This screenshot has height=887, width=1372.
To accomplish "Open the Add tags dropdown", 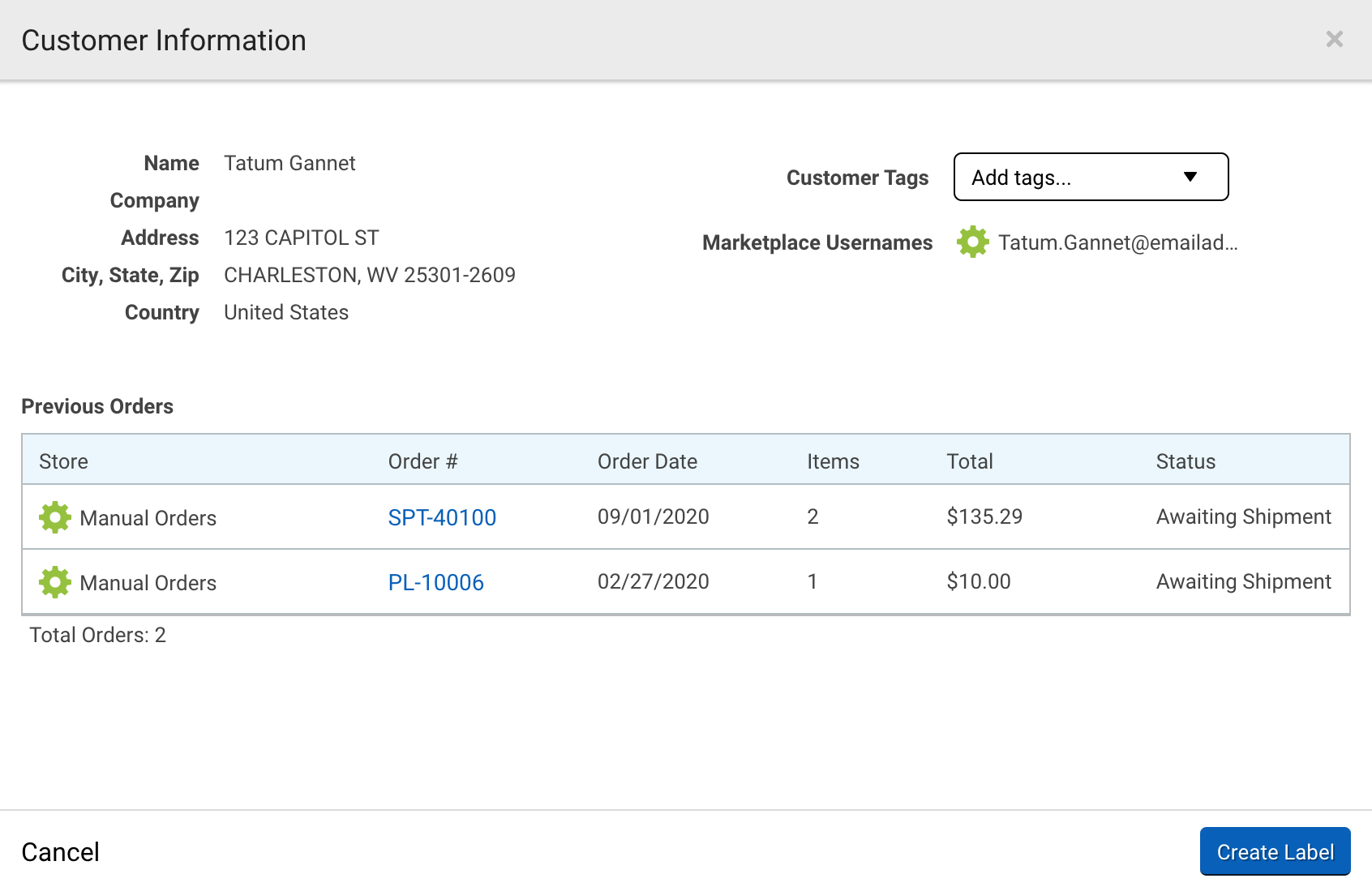I will coord(1091,177).
